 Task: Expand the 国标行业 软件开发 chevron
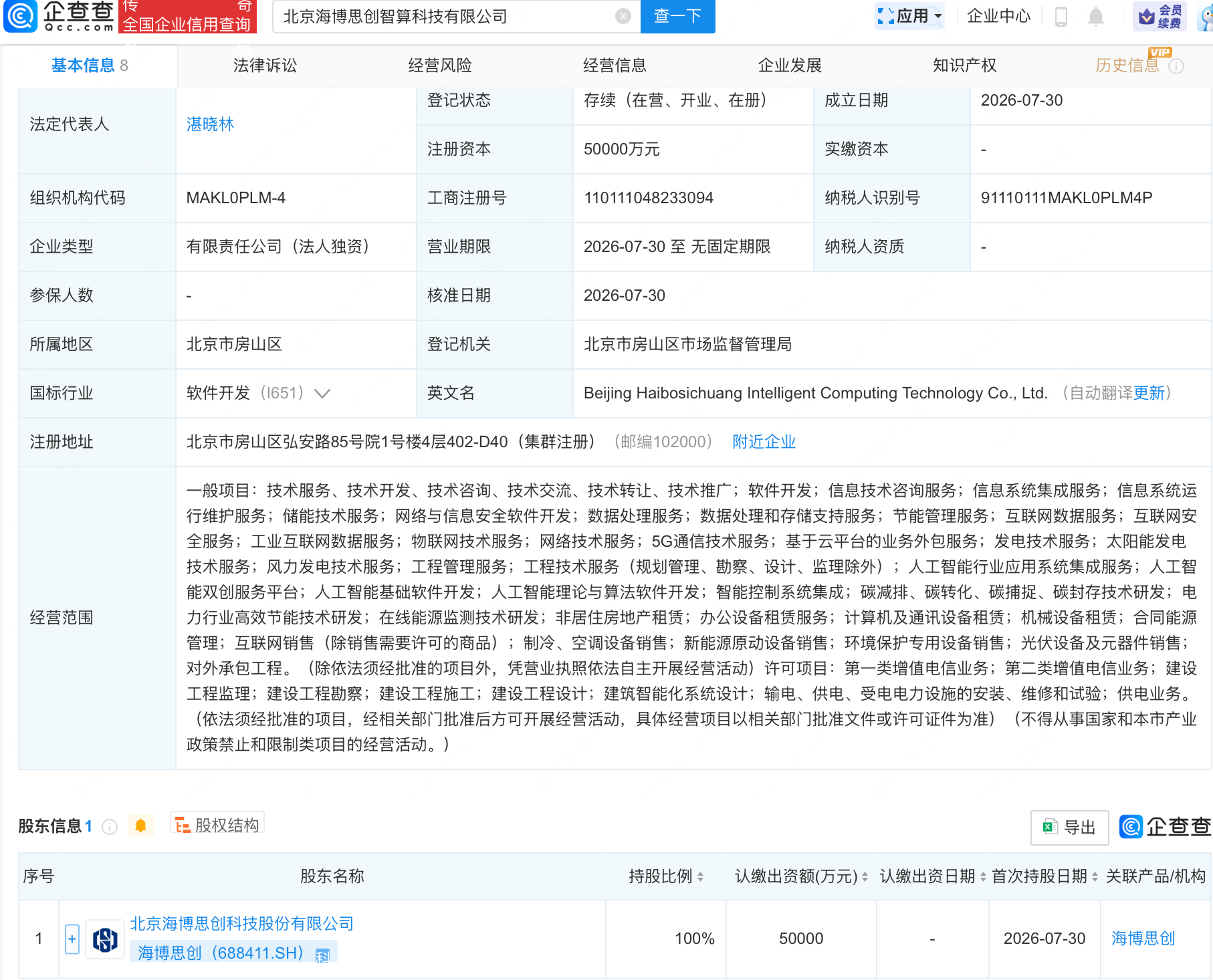[x=322, y=393]
